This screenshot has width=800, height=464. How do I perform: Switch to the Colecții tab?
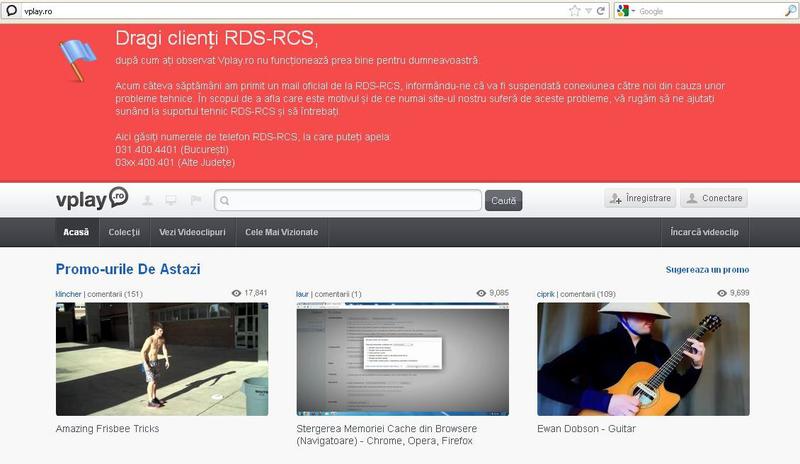coord(124,232)
